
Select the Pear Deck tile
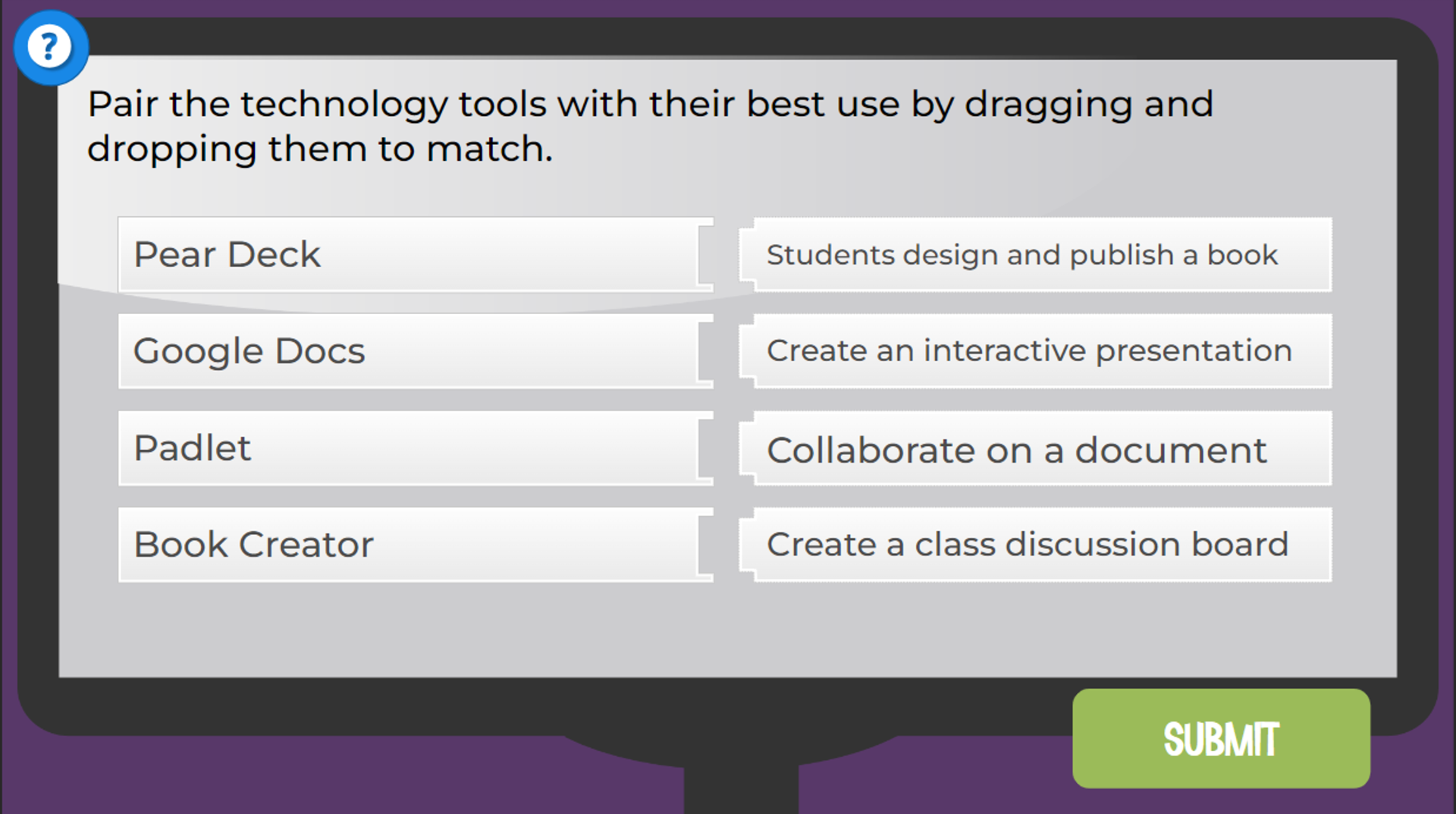tap(416, 255)
